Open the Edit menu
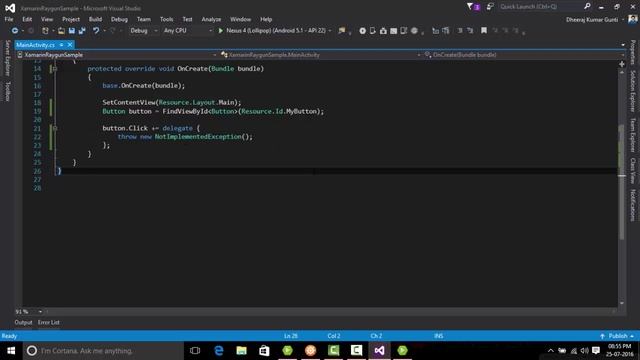The width and height of the screenshot is (640, 360). tap(27, 19)
